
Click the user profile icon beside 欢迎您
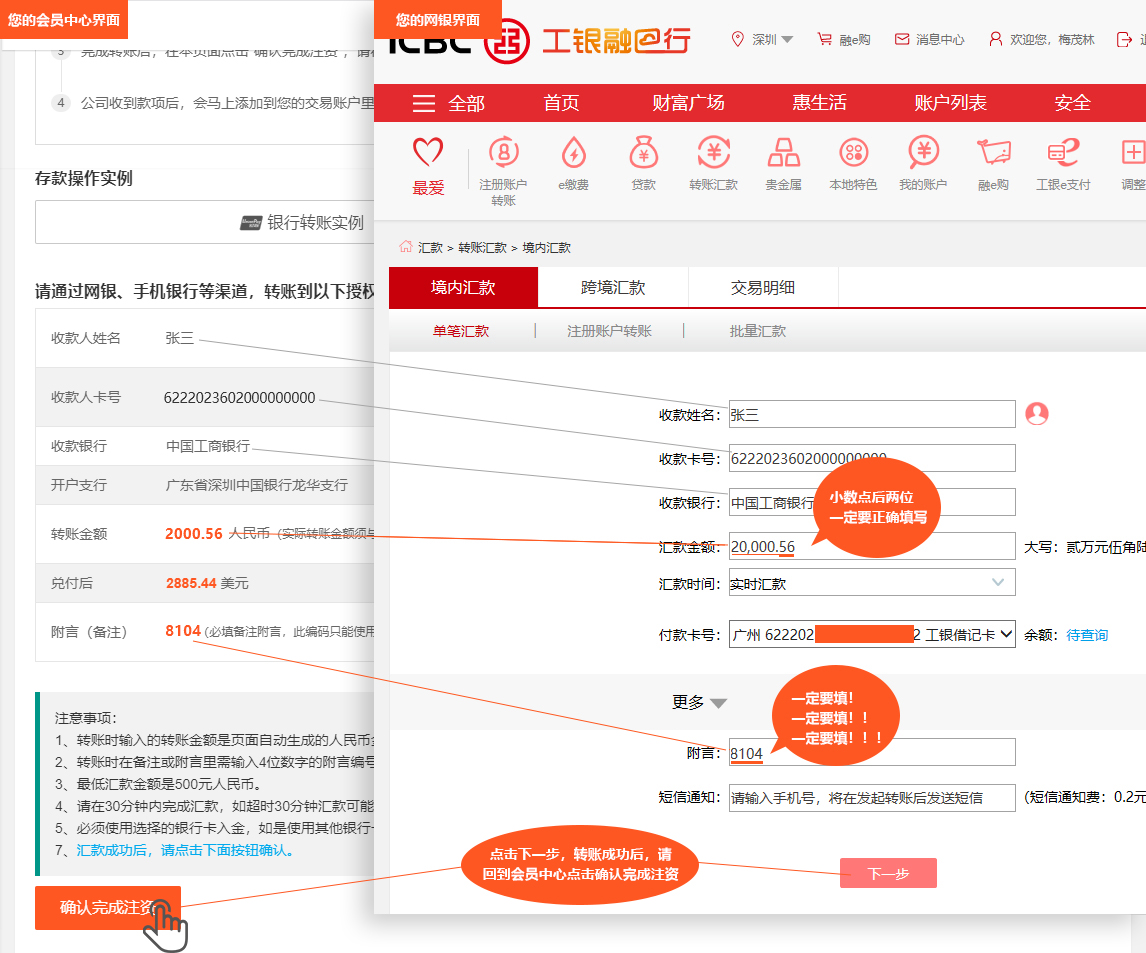pyautogui.click(x=995, y=39)
